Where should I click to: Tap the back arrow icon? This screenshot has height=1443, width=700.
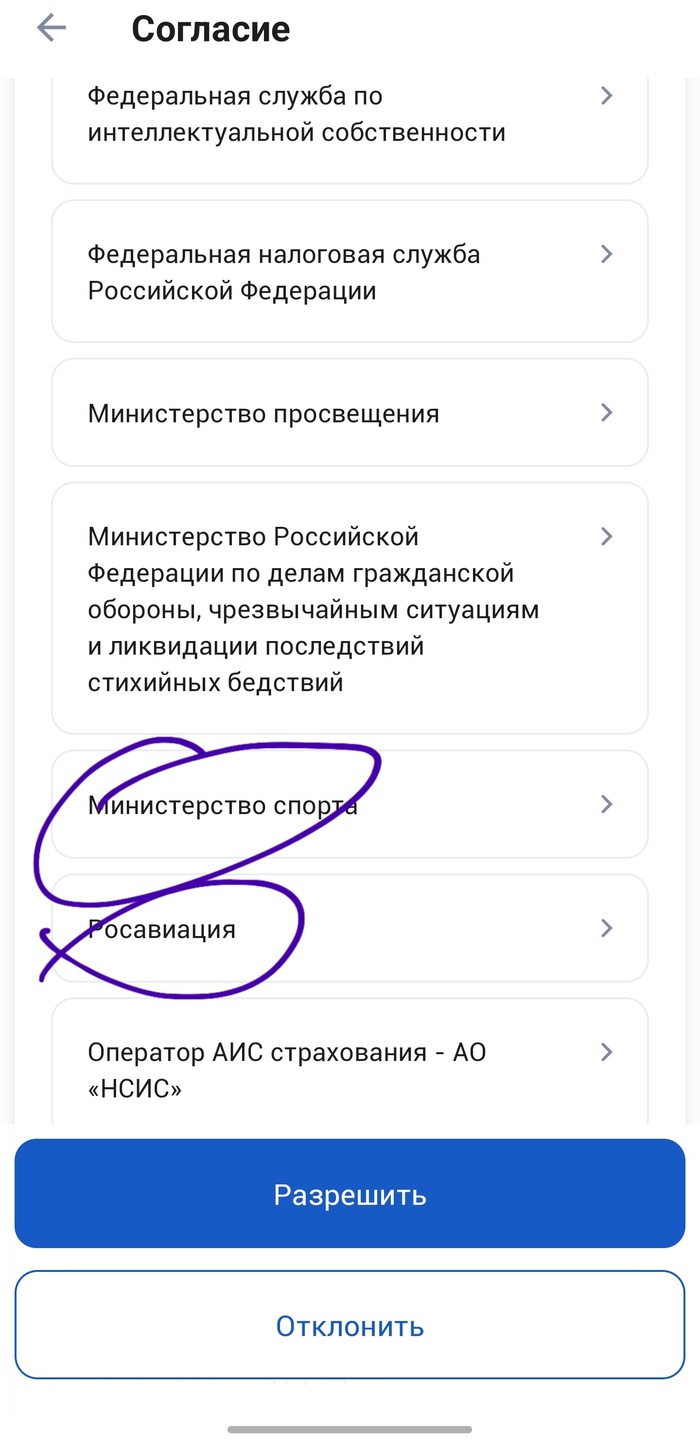(x=50, y=28)
